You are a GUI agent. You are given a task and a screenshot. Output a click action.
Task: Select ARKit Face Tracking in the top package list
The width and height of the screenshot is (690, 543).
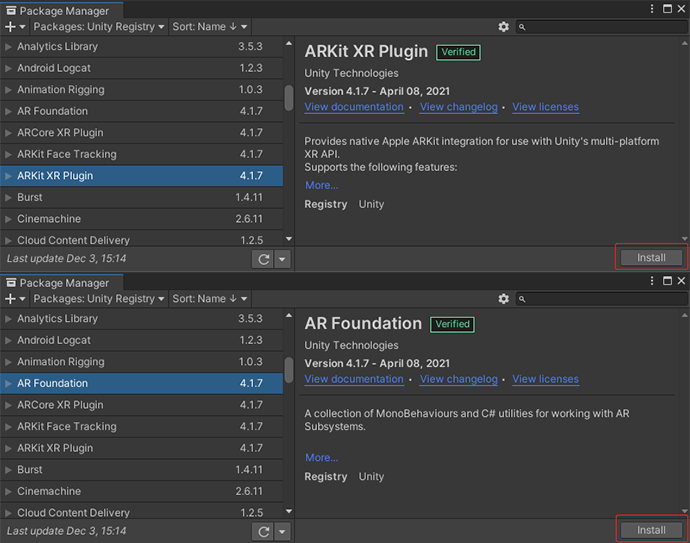pyautogui.click(x=141, y=154)
